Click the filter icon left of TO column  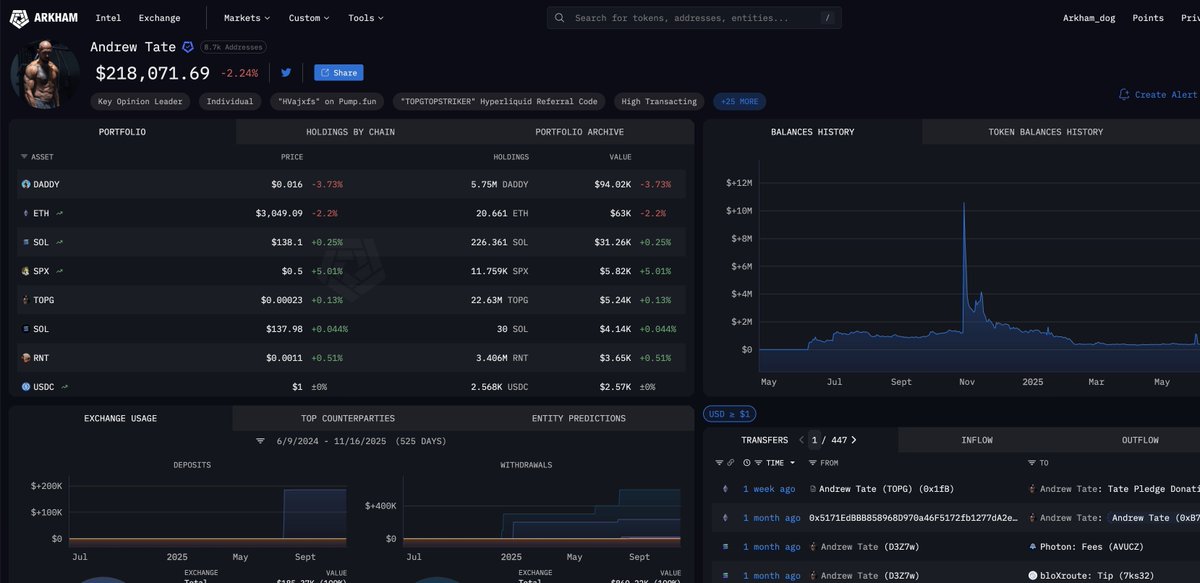point(1032,463)
